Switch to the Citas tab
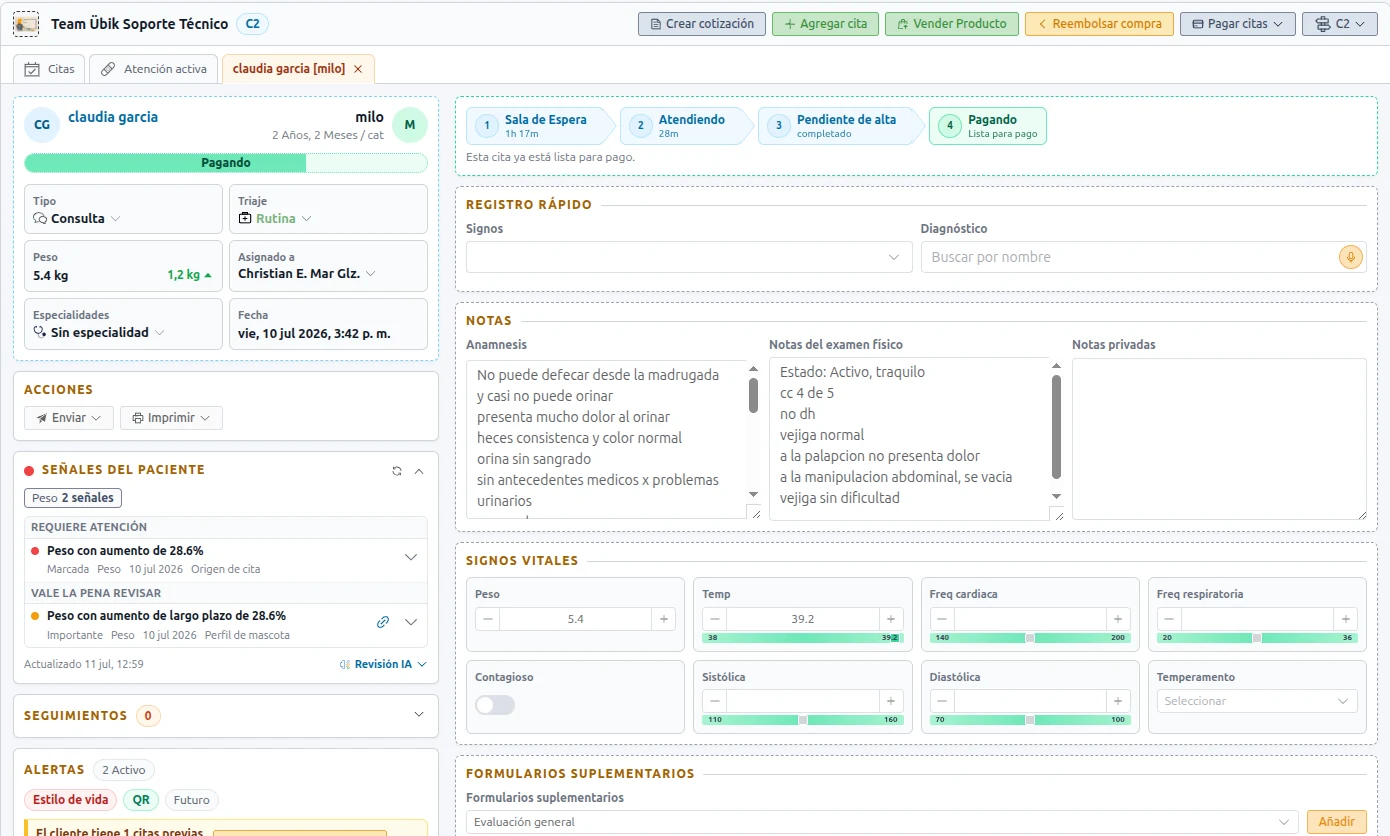This screenshot has width=1390, height=836. 49,69
